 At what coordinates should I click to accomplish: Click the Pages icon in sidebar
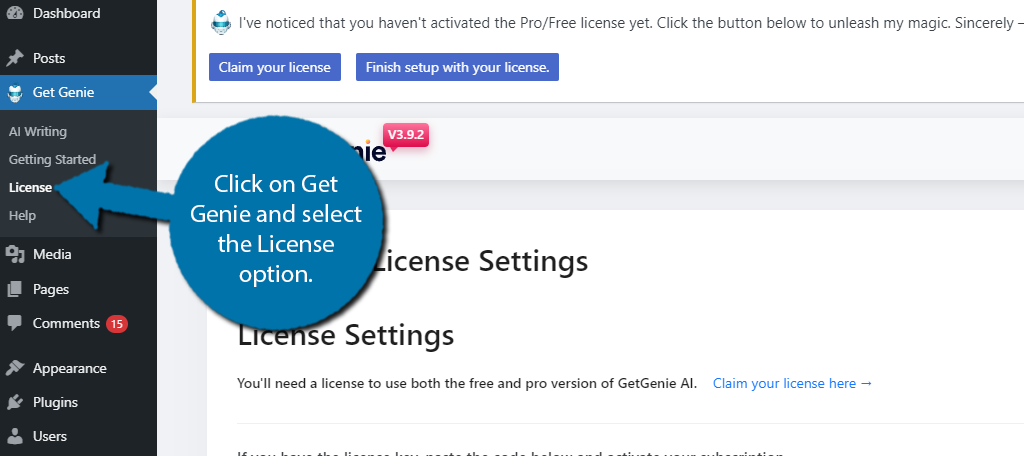pyautogui.click(x=14, y=289)
